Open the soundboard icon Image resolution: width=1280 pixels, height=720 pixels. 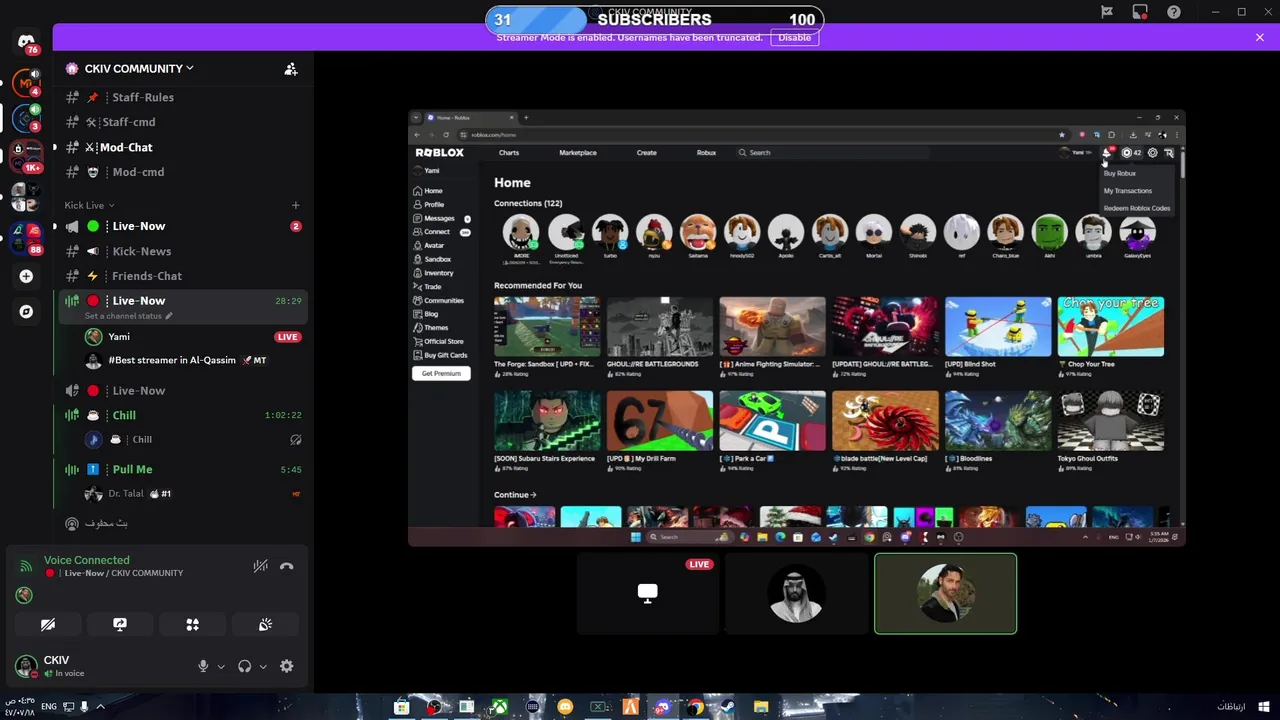pyautogui.click(x=265, y=624)
